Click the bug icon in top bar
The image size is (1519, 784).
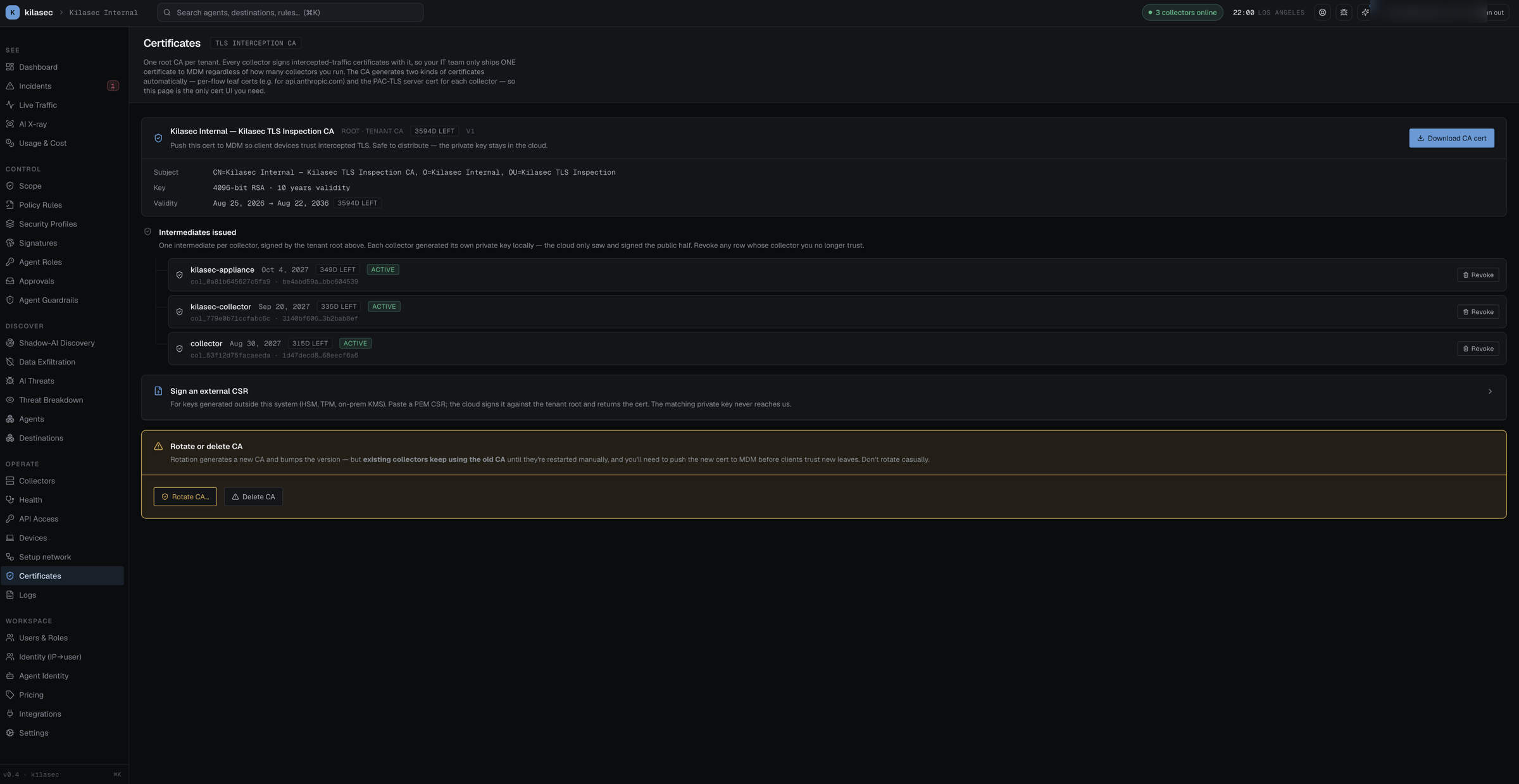(1344, 12)
